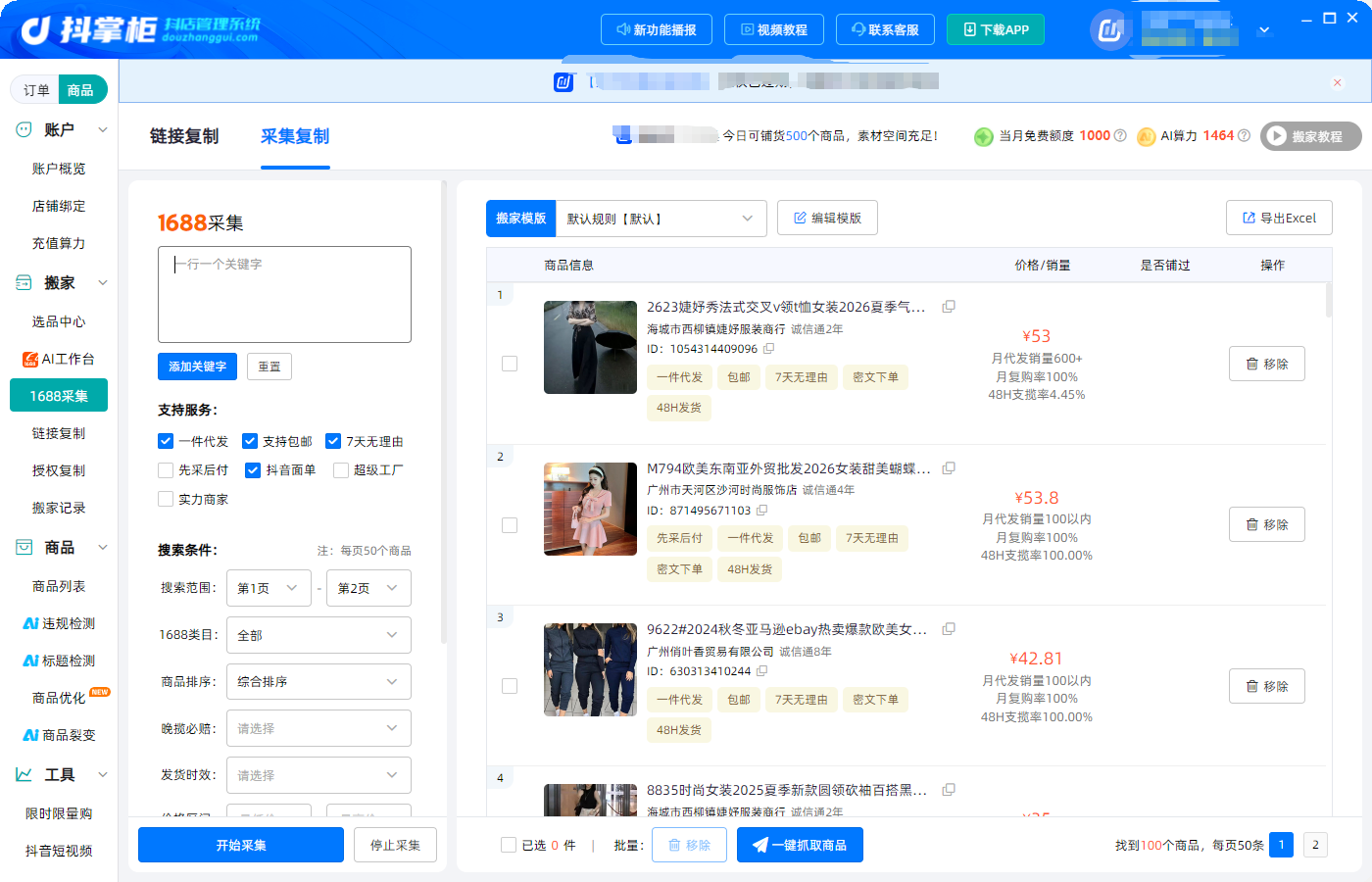Click the keyword input text area
Screen dimensions: 1372x882
(284, 294)
